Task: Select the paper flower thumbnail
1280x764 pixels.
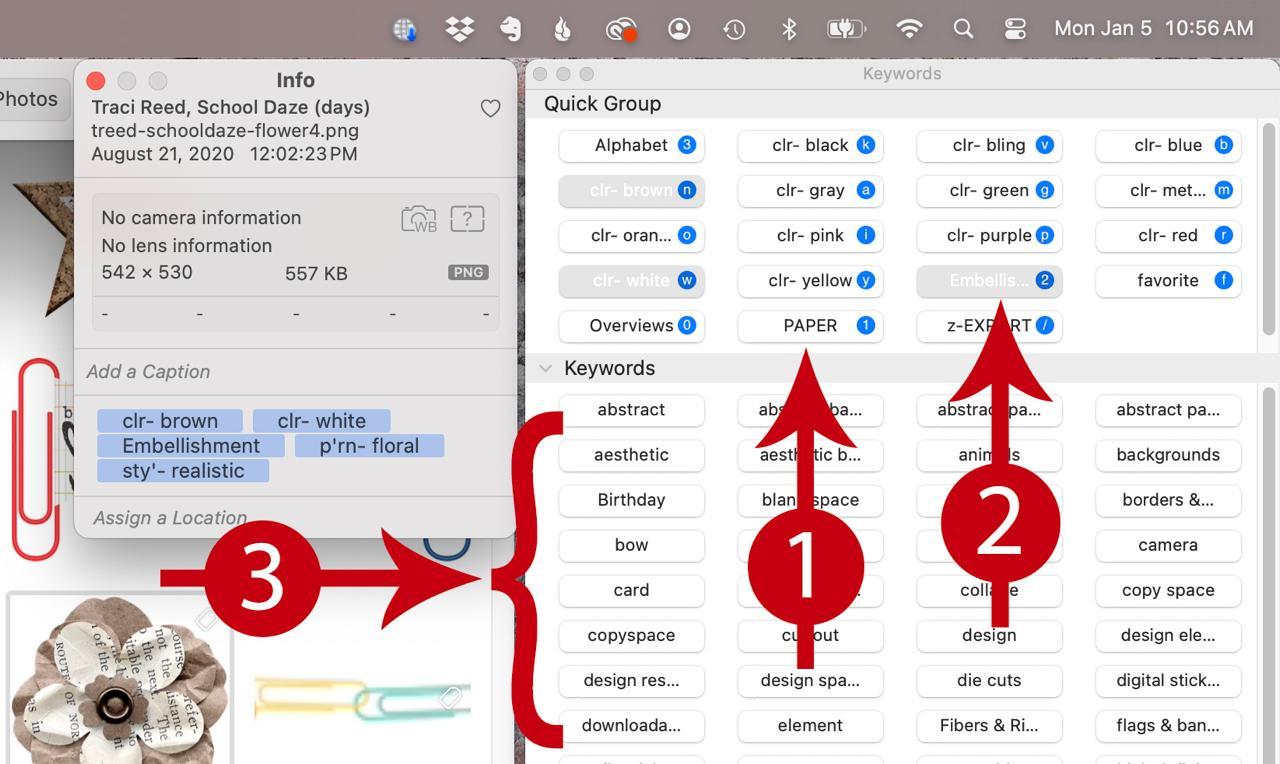Action: click(x=120, y=680)
